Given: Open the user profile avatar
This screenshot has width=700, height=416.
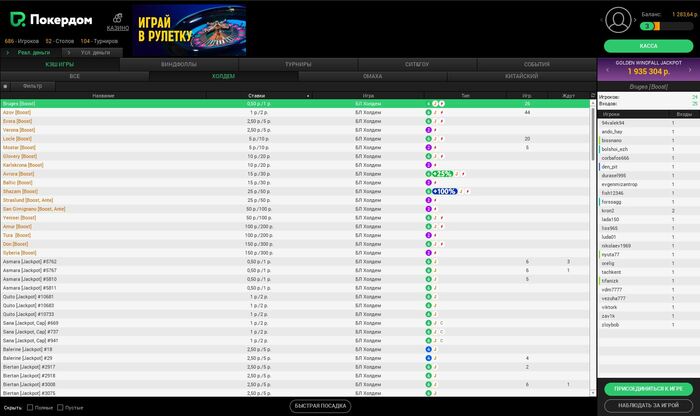Looking at the screenshot, I should point(618,20).
